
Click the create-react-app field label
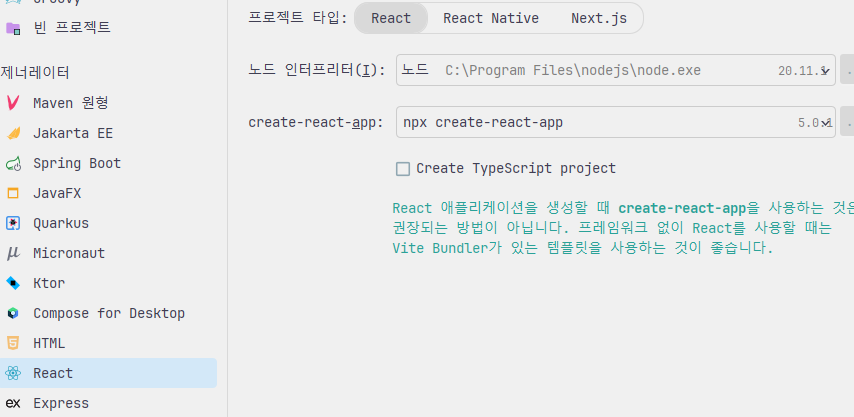coord(316,122)
